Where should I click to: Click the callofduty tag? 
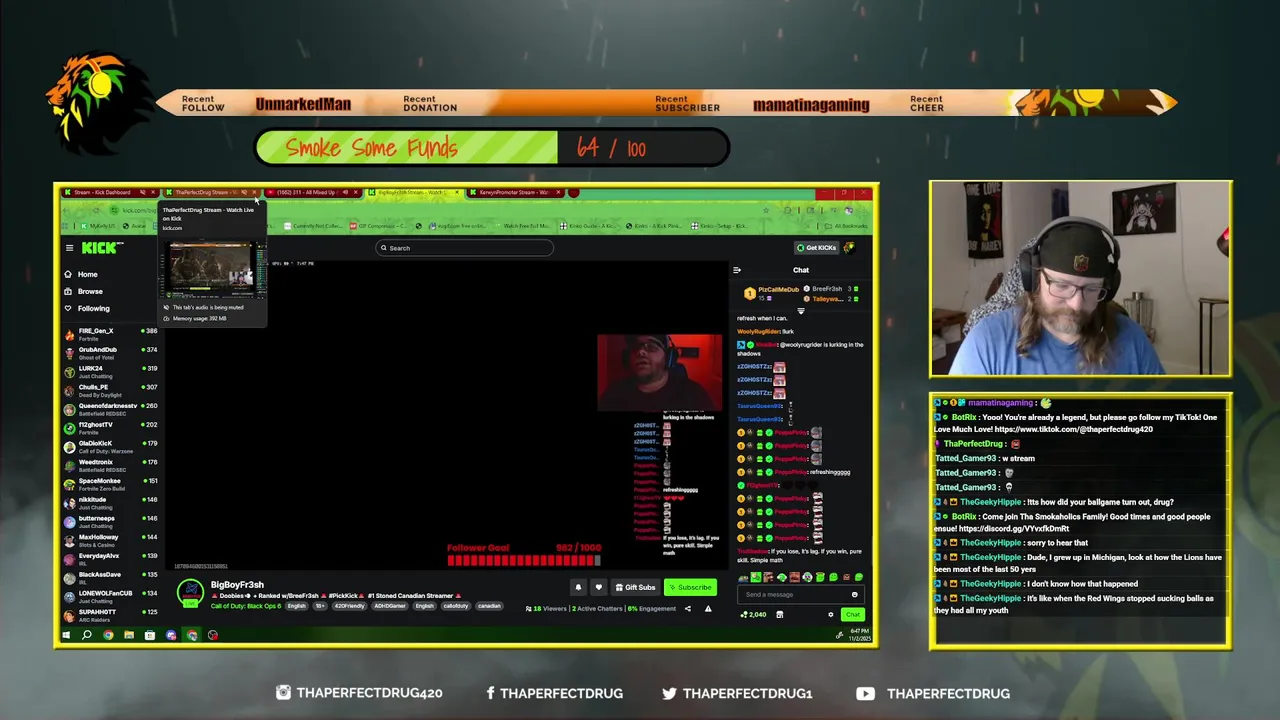point(456,606)
